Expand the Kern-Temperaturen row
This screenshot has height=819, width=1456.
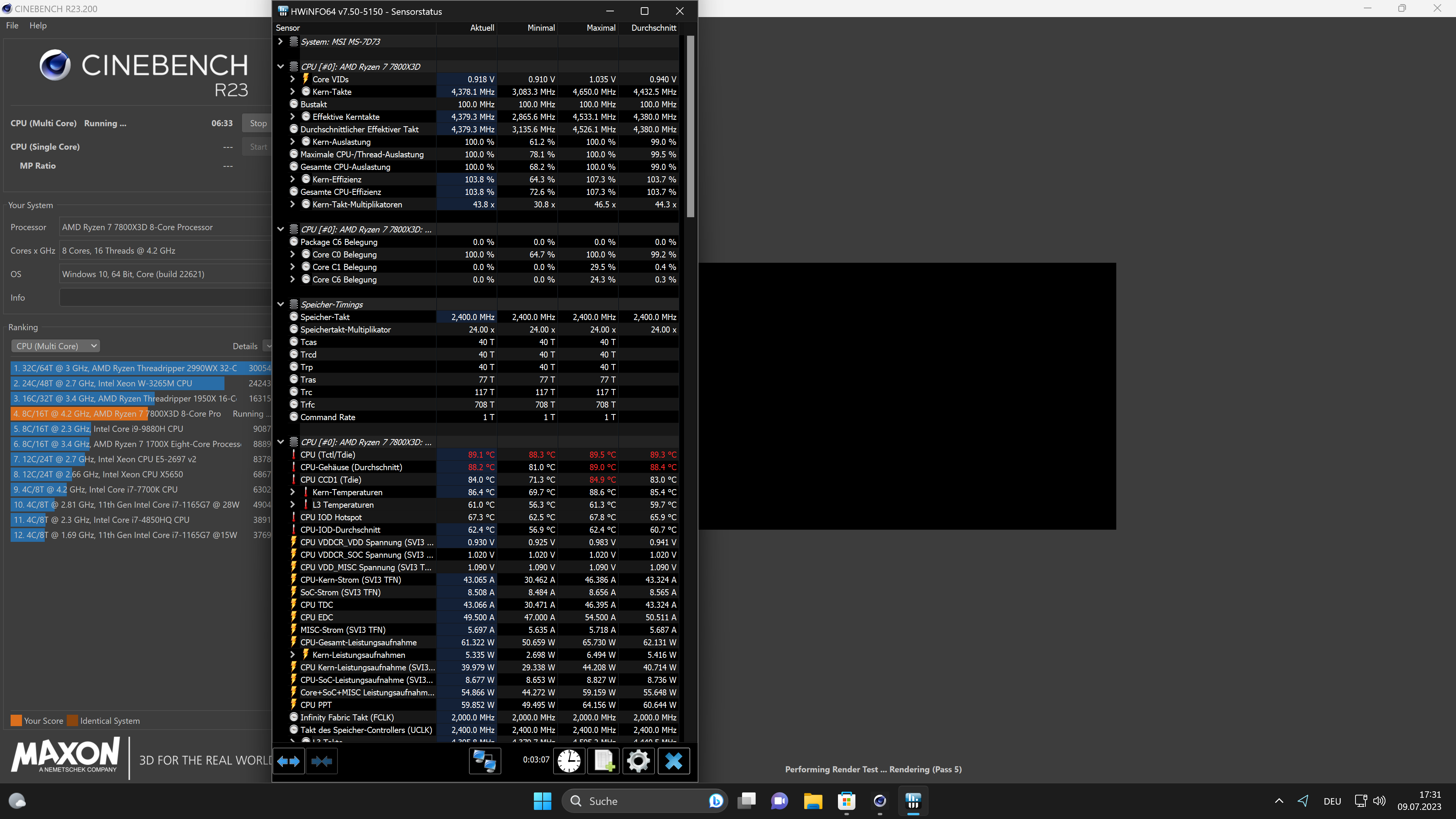point(292,492)
